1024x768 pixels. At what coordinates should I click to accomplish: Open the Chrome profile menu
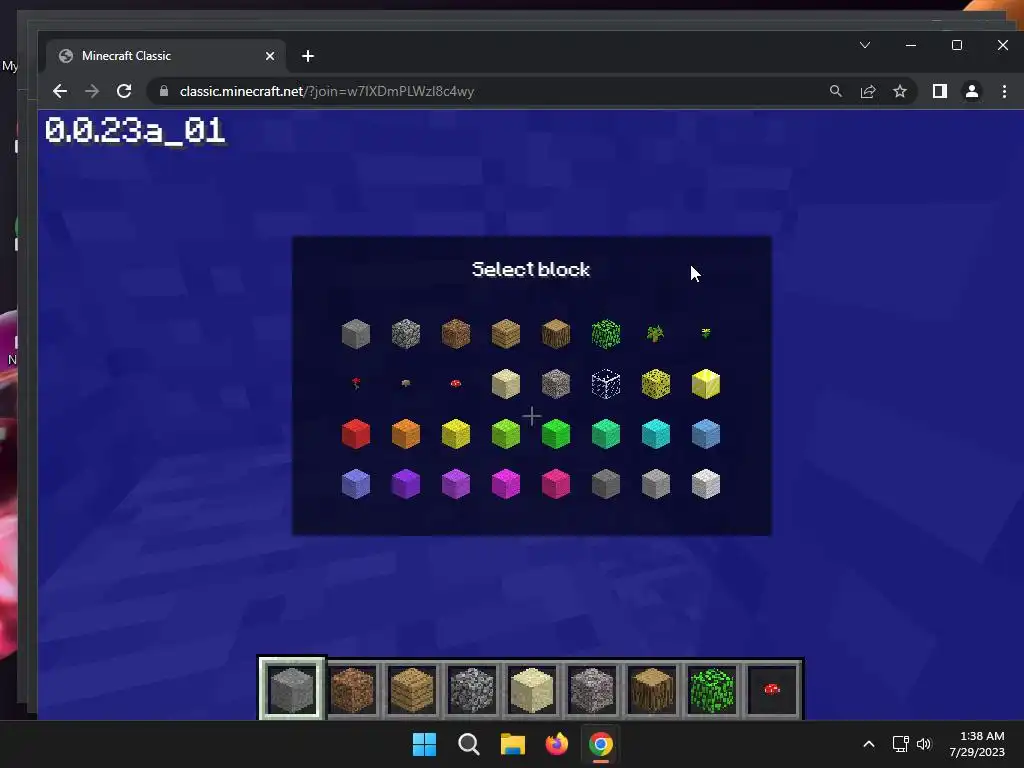[x=972, y=91]
